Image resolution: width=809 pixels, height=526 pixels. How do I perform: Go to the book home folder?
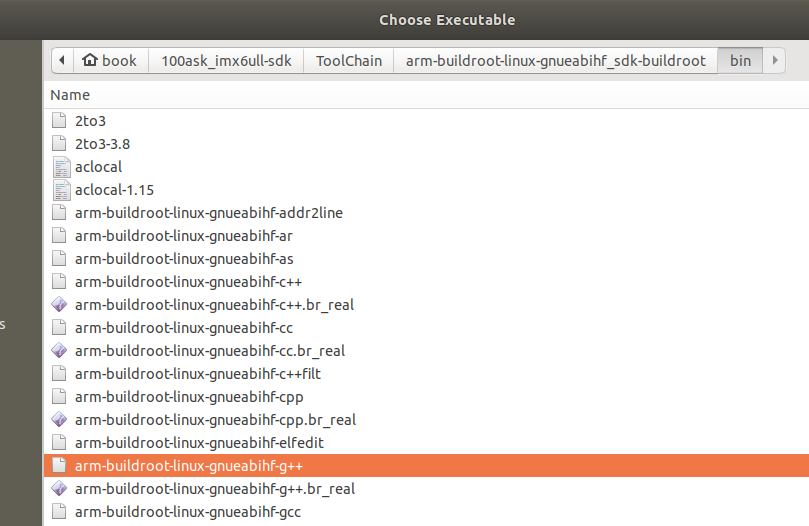tap(111, 61)
